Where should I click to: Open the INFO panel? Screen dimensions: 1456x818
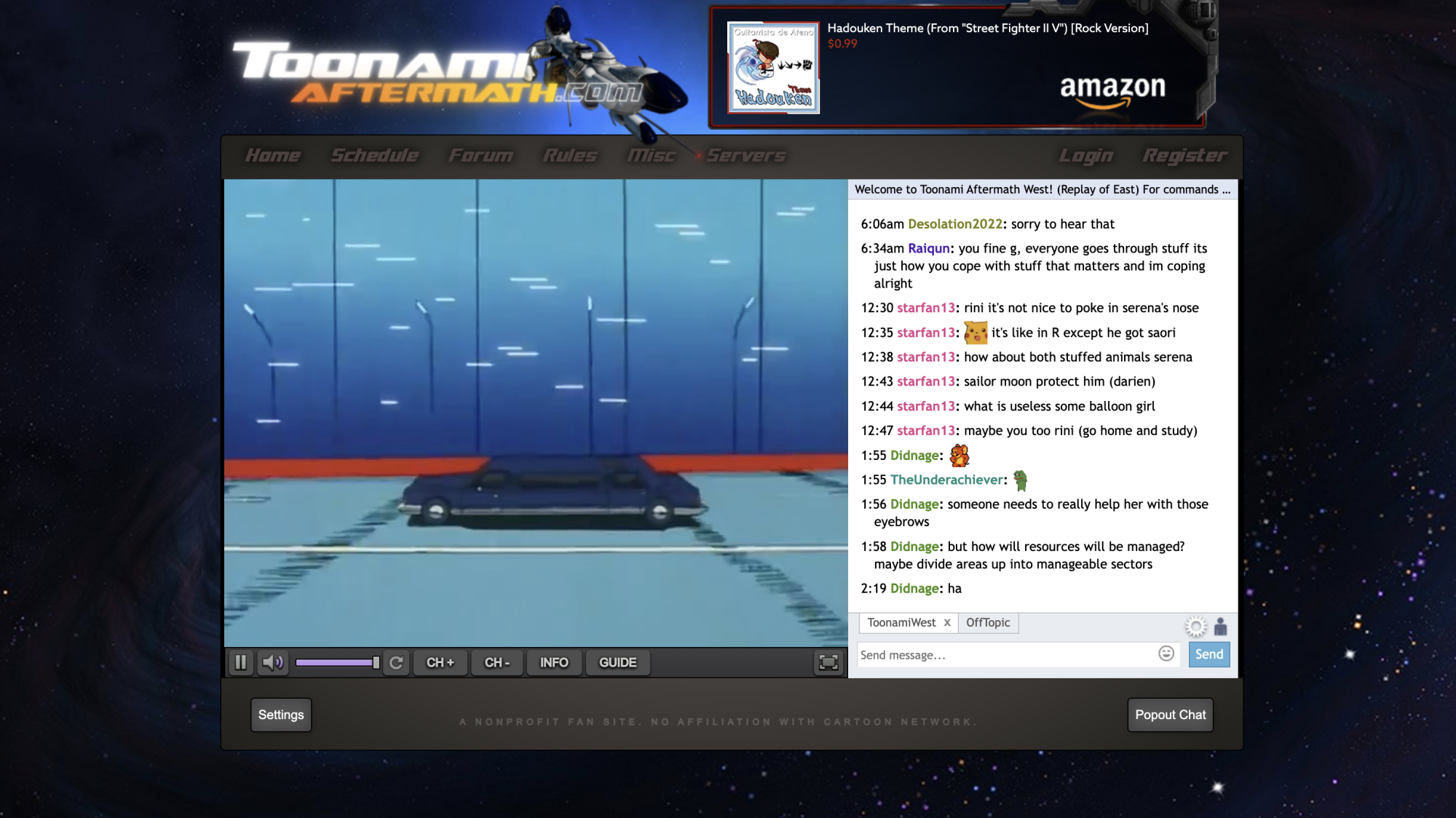(x=553, y=662)
